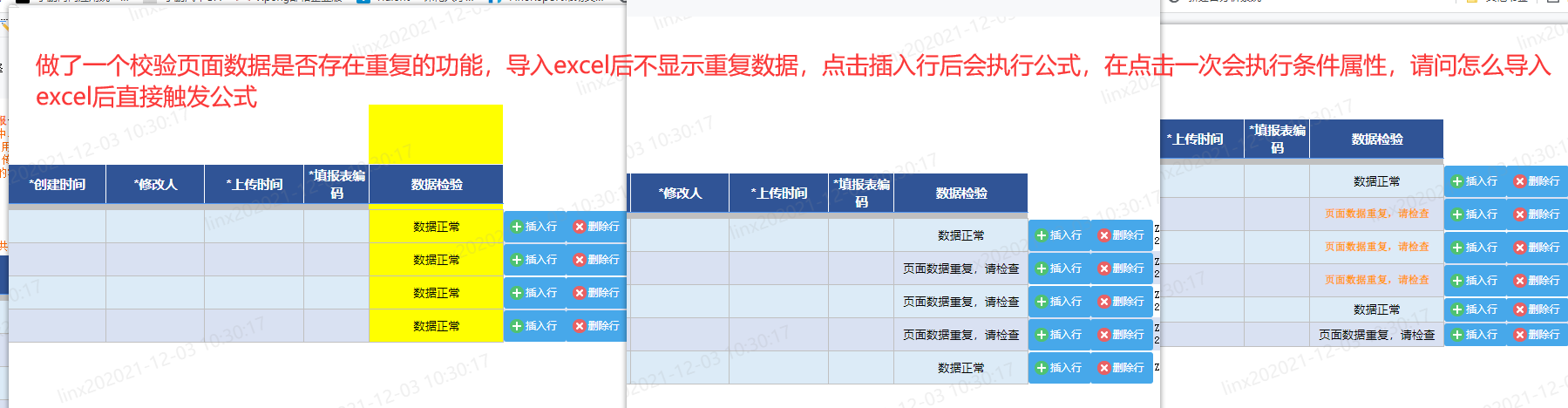Click 插入行 in first row of middle table
The image size is (1568, 408).
(1059, 235)
